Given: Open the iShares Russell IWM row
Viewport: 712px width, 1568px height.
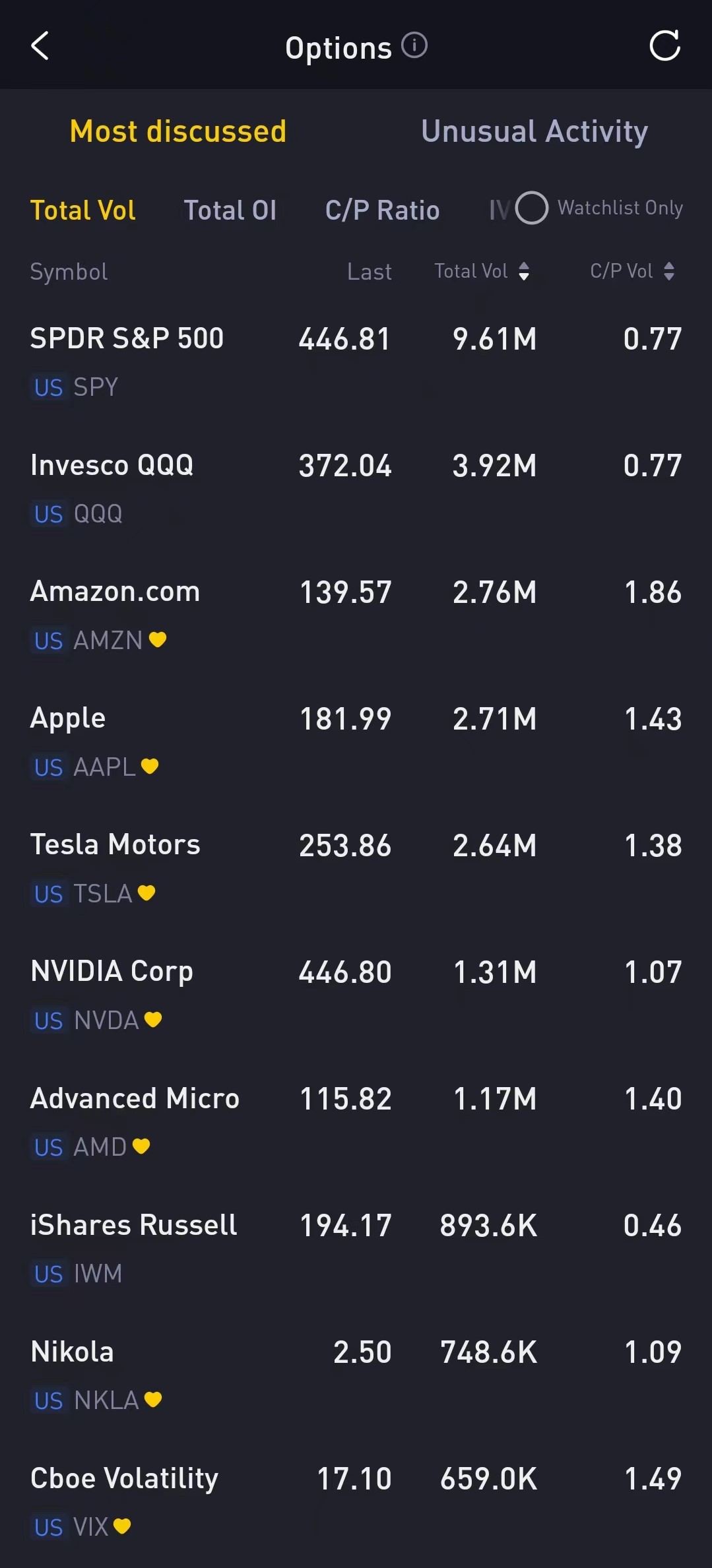Looking at the screenshot, I should coord(356,1248).
